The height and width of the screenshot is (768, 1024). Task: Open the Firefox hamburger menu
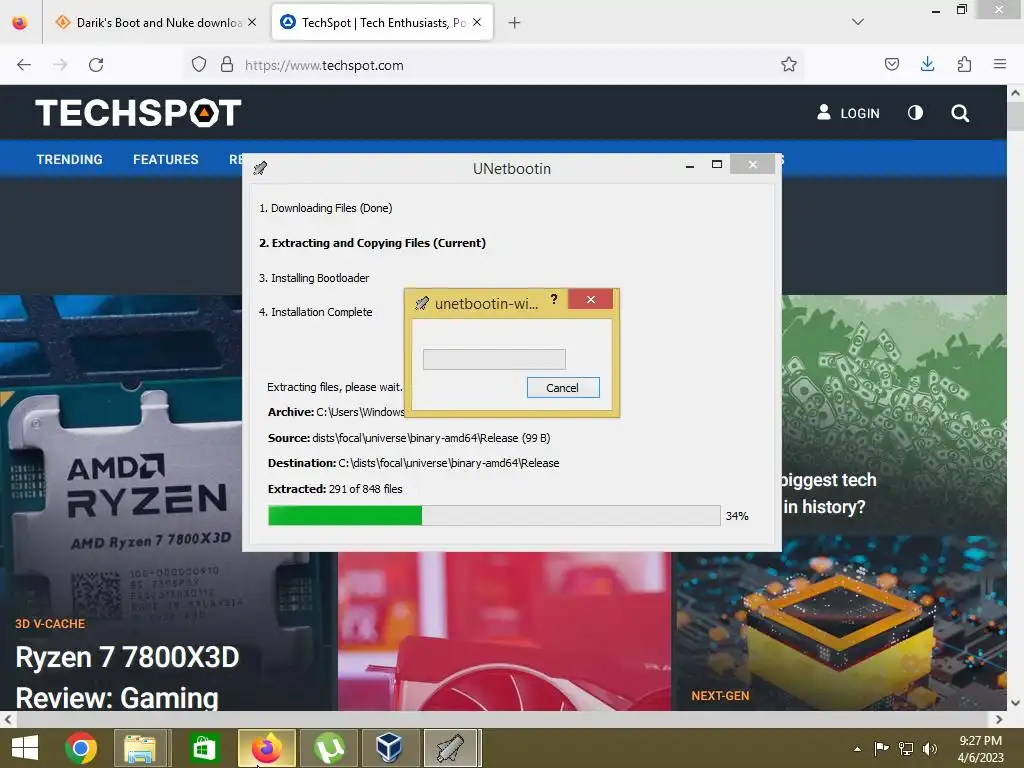1000,65
